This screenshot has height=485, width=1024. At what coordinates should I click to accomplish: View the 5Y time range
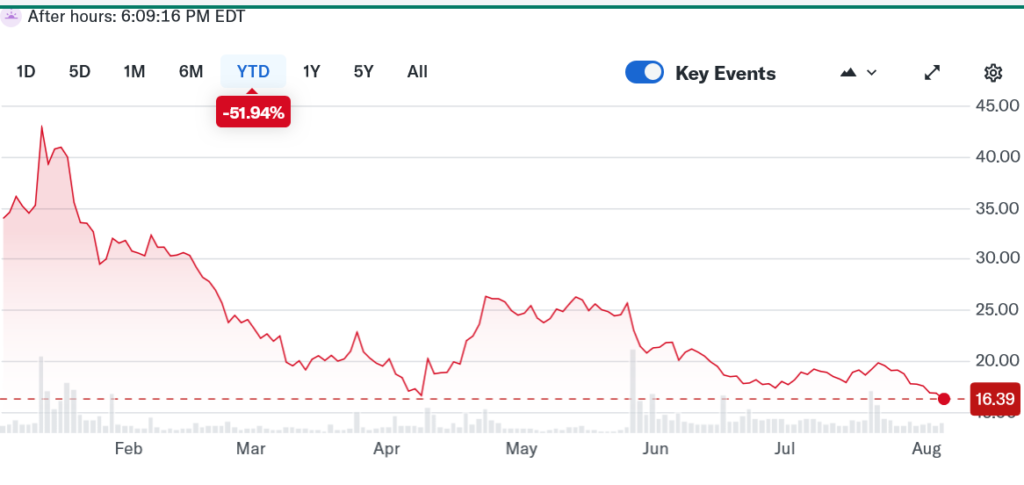tap(364, 71)
